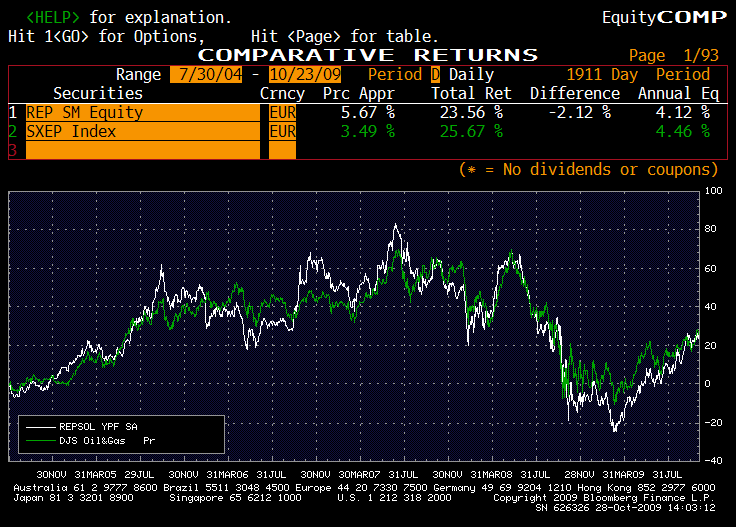Click the green DJS Oil&Gas legend line swatch
This screenshot has height=527, width=736.
(40, 441)
